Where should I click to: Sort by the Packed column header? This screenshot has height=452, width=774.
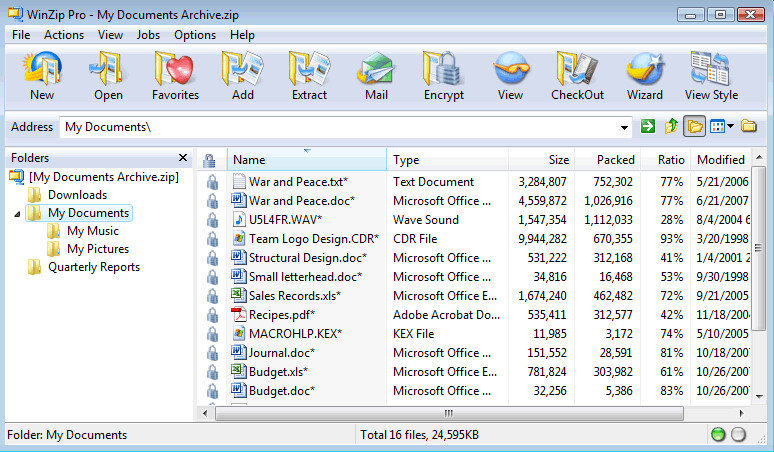coord(608,160)
